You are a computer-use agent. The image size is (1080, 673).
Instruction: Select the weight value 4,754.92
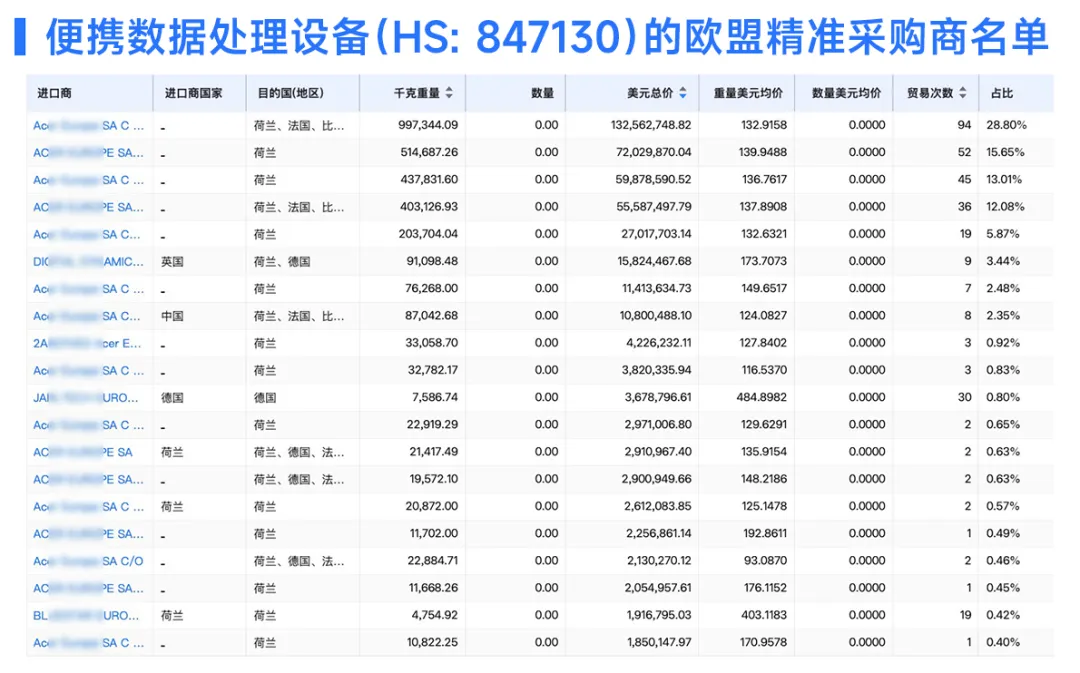(x=435, y=614)
